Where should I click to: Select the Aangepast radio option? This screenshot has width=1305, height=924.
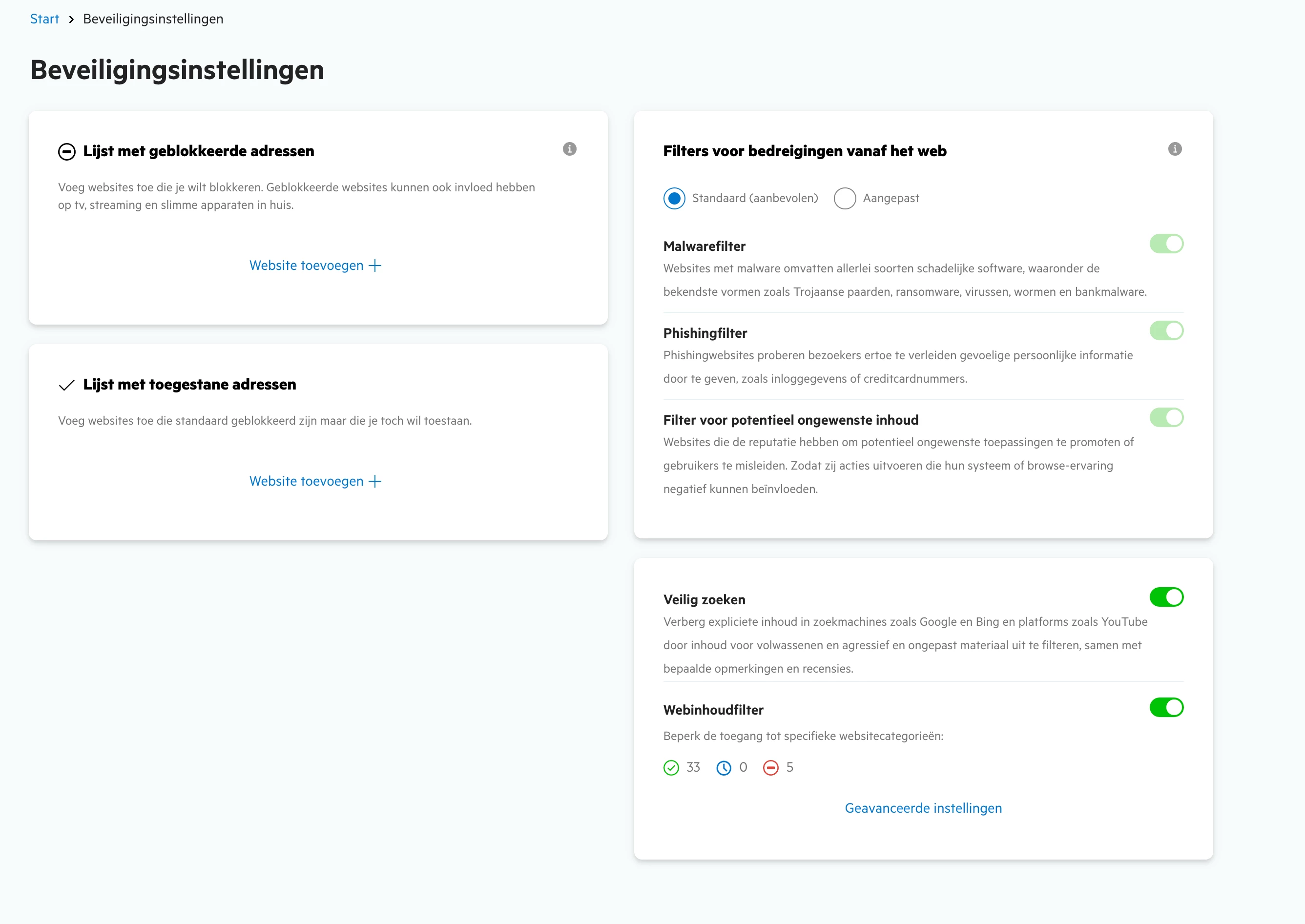(x=845, y=198)
